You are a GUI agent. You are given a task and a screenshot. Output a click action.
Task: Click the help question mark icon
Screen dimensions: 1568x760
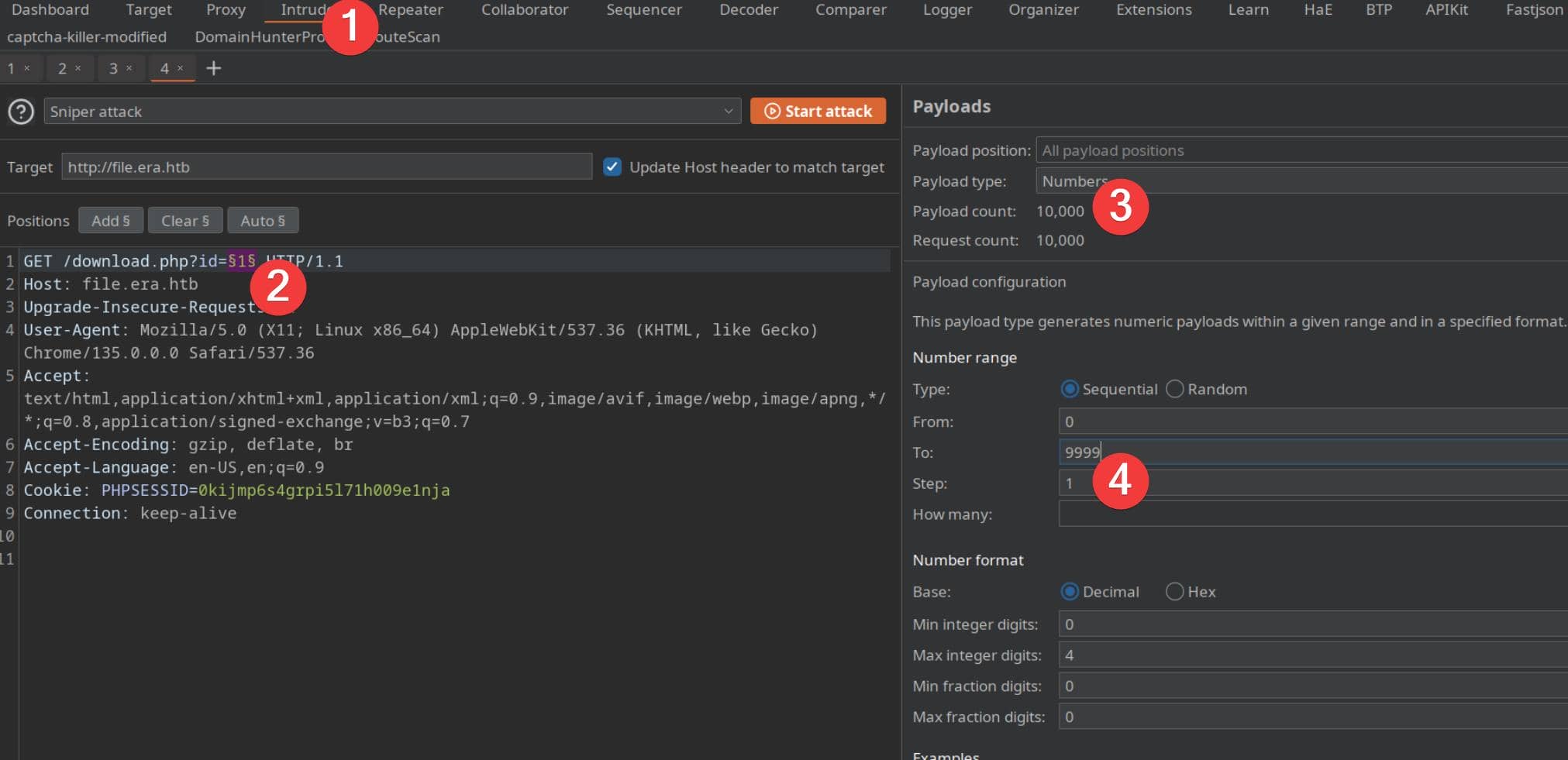pyautogui.click(x=21, y=112)
